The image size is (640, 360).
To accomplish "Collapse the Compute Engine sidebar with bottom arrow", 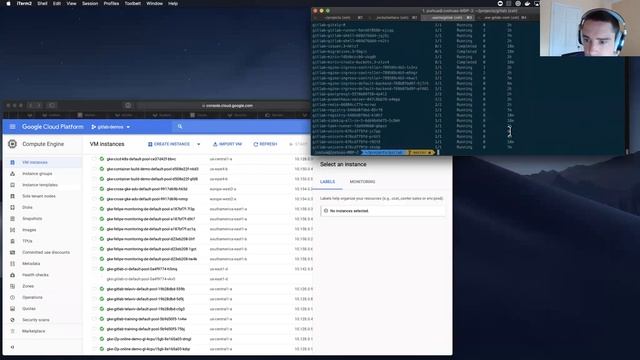I will click(x=12, y=347).
